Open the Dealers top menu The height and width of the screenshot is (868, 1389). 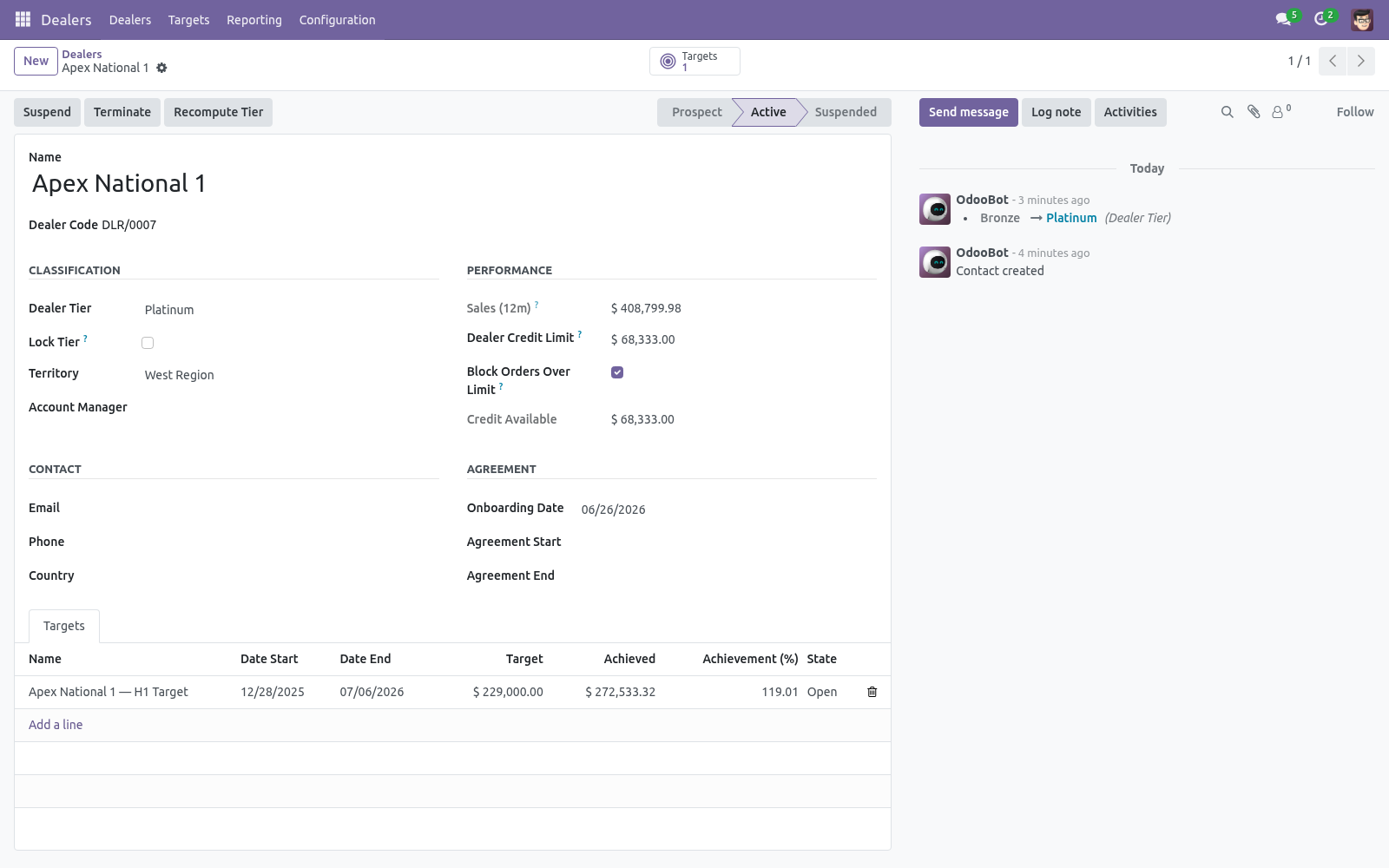(x=130, y=19)
